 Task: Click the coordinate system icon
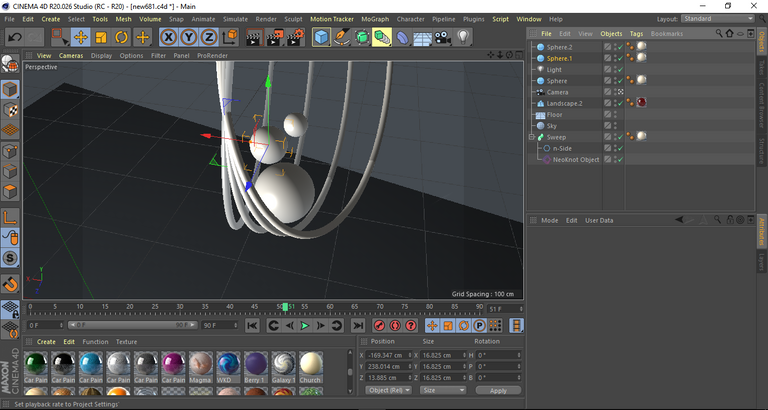(x=230, y=37)
